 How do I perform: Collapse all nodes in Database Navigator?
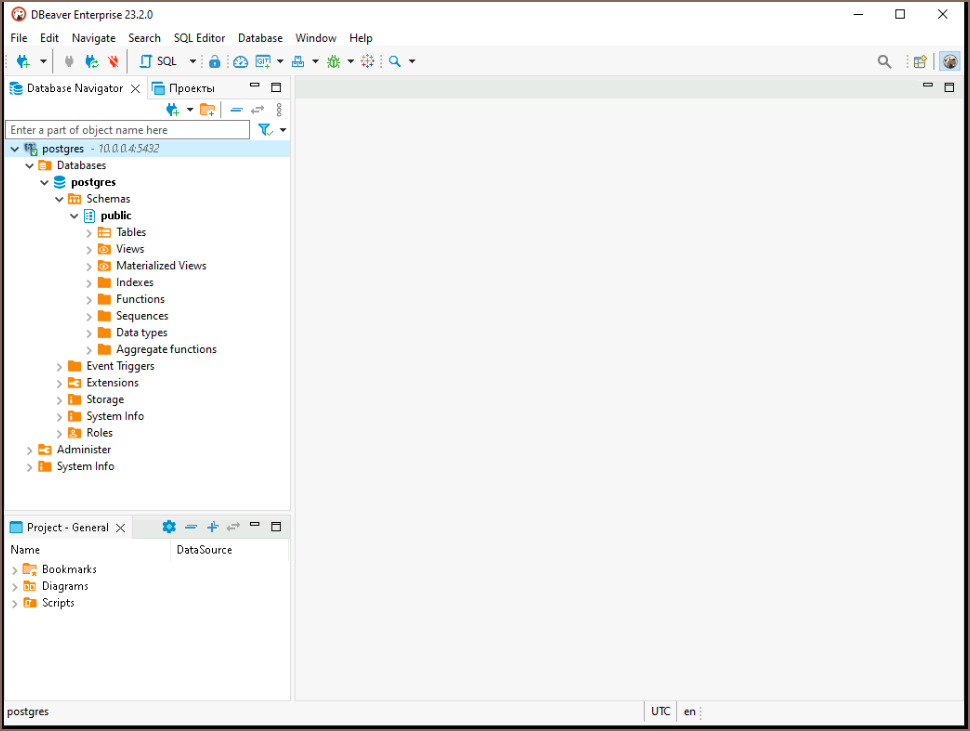(236, 109)
